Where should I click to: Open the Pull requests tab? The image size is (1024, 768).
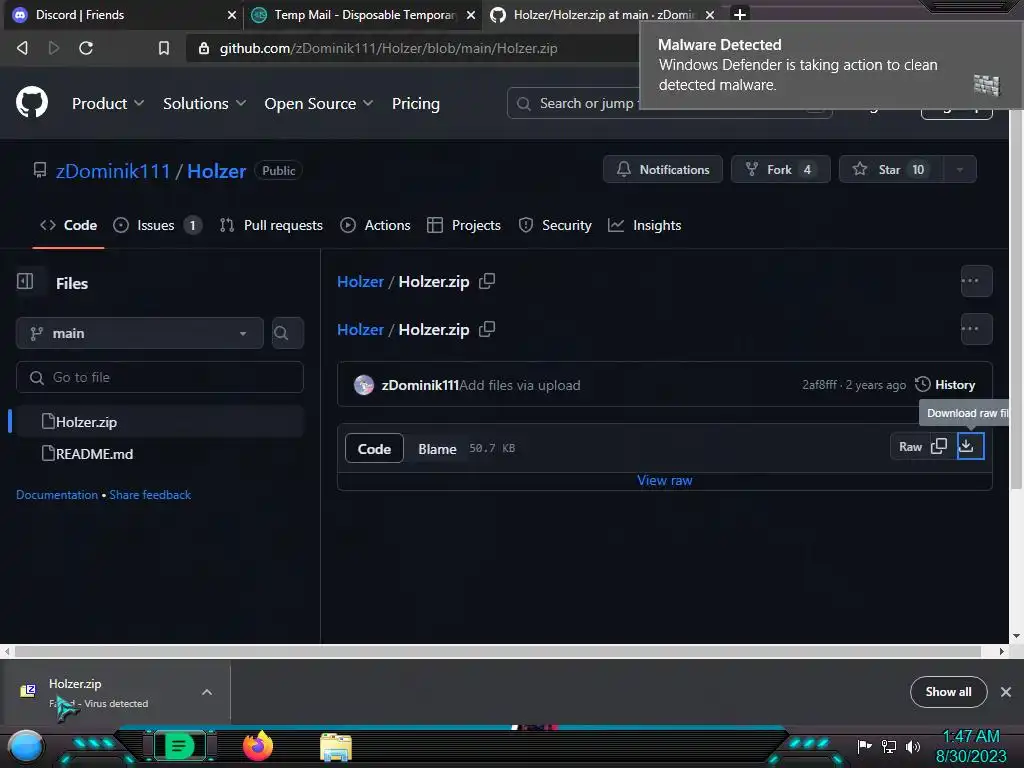(271, 225)
